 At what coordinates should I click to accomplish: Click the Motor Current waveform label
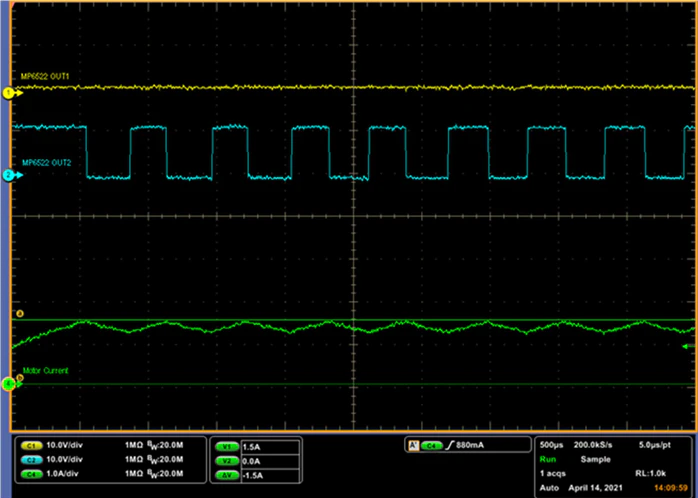[x=47, y=371]
